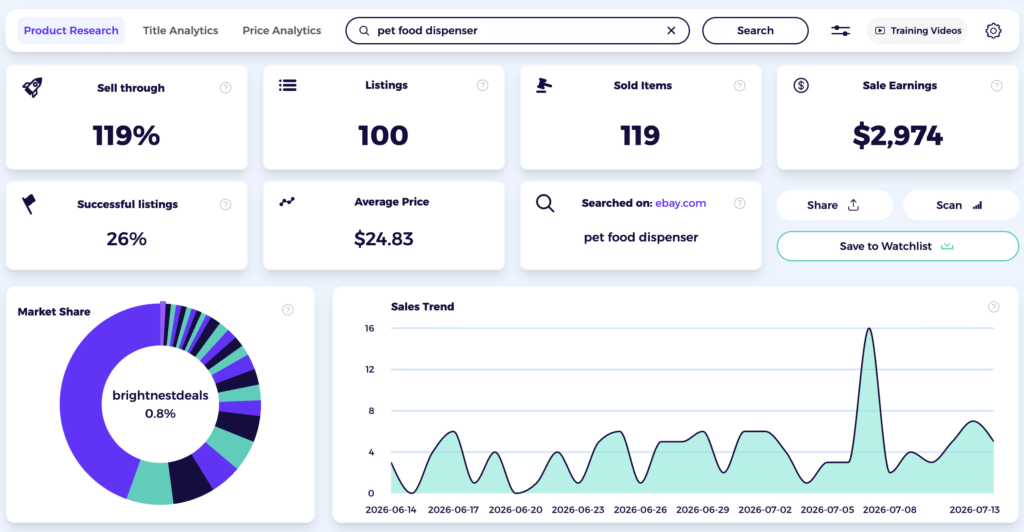Follow the ebay.com link
Screen dimensions: 1024x532
[x=680, y=203]
